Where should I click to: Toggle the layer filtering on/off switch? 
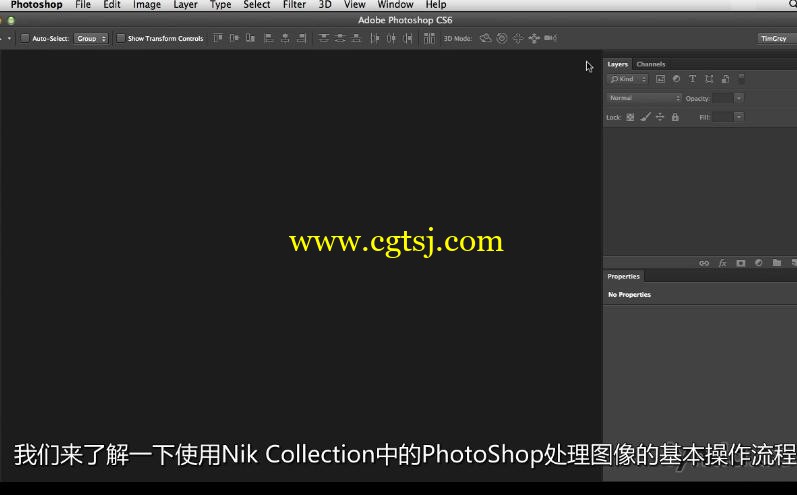point(741,79)
